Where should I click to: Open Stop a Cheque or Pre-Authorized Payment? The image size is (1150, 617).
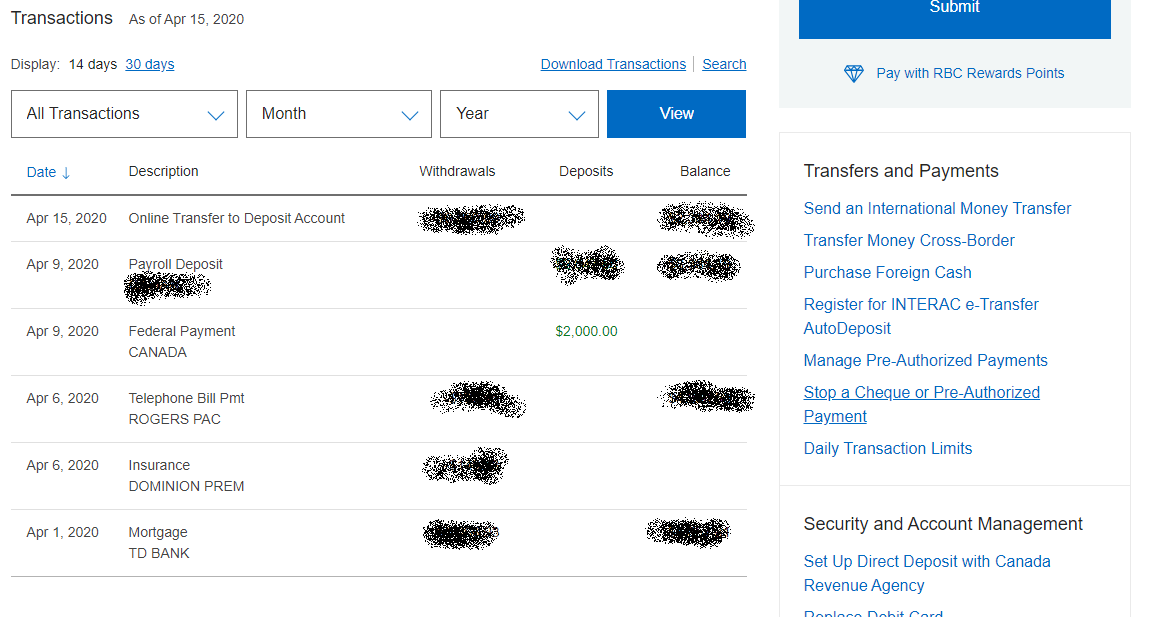point(922,404)
